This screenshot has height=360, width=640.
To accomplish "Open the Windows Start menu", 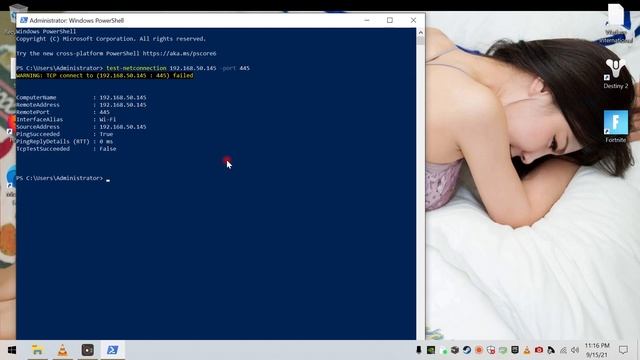I will point(11,350).
